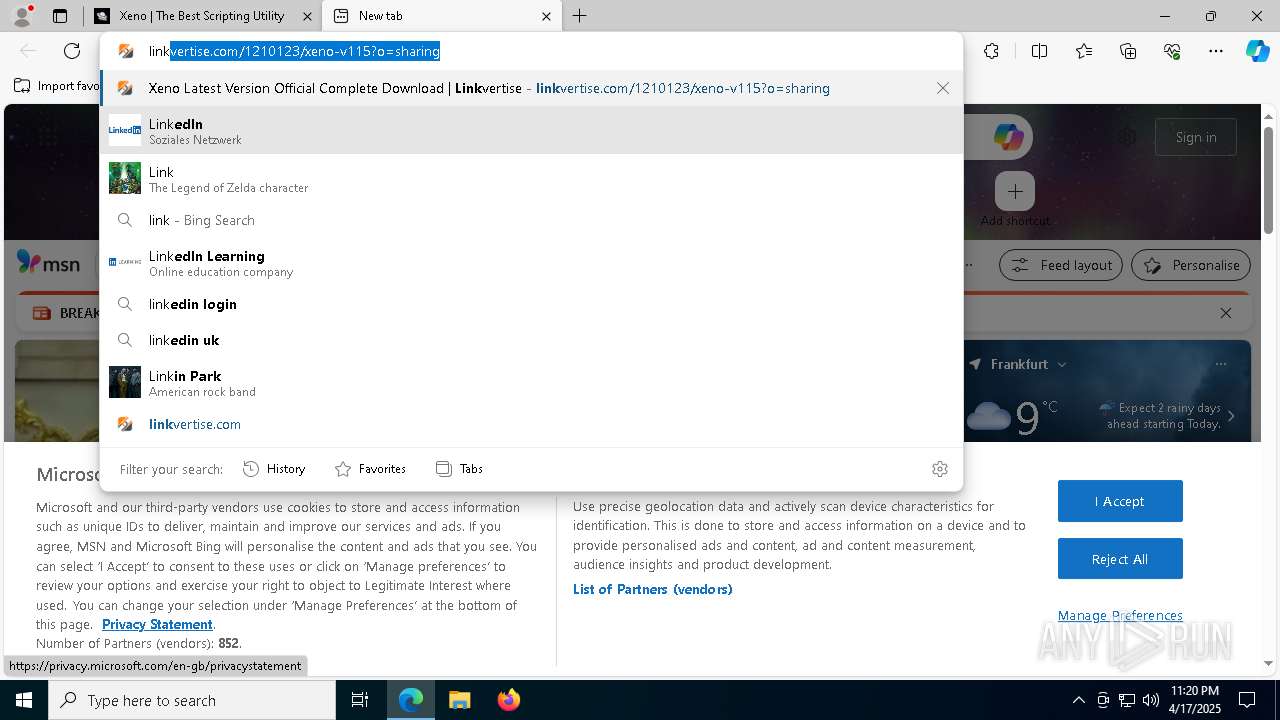
Task: Open List of Partners (vendors) link
Action: pyautogui.click(x=653, y=589)
